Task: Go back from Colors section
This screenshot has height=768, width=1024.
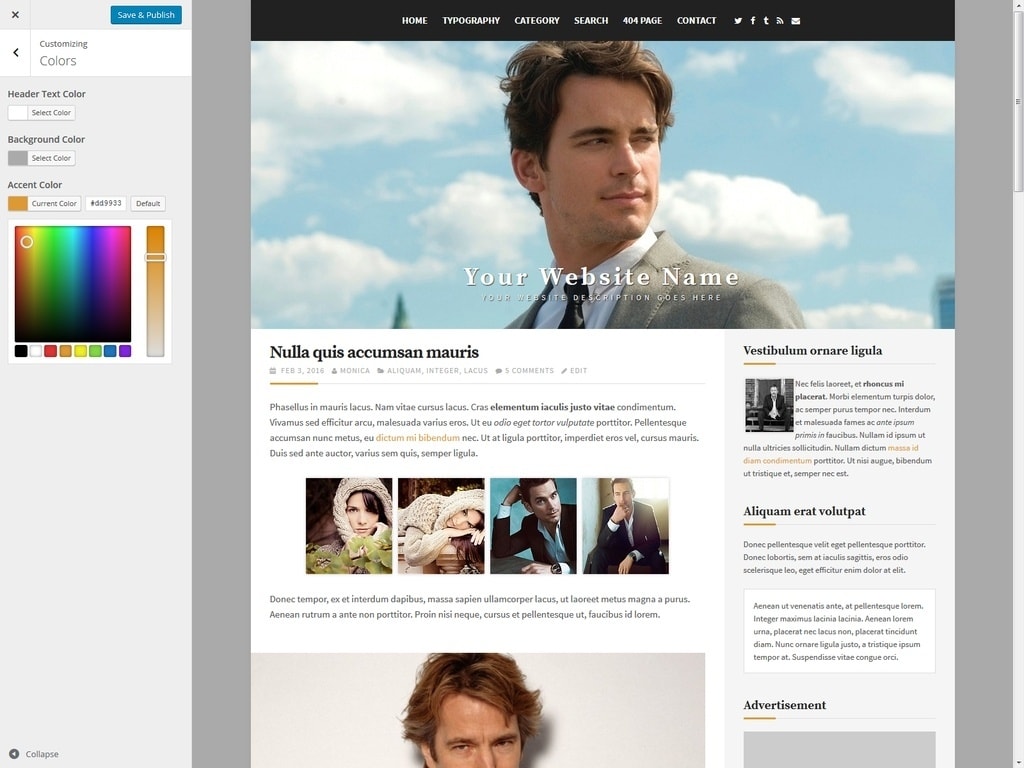Action: 15,53
